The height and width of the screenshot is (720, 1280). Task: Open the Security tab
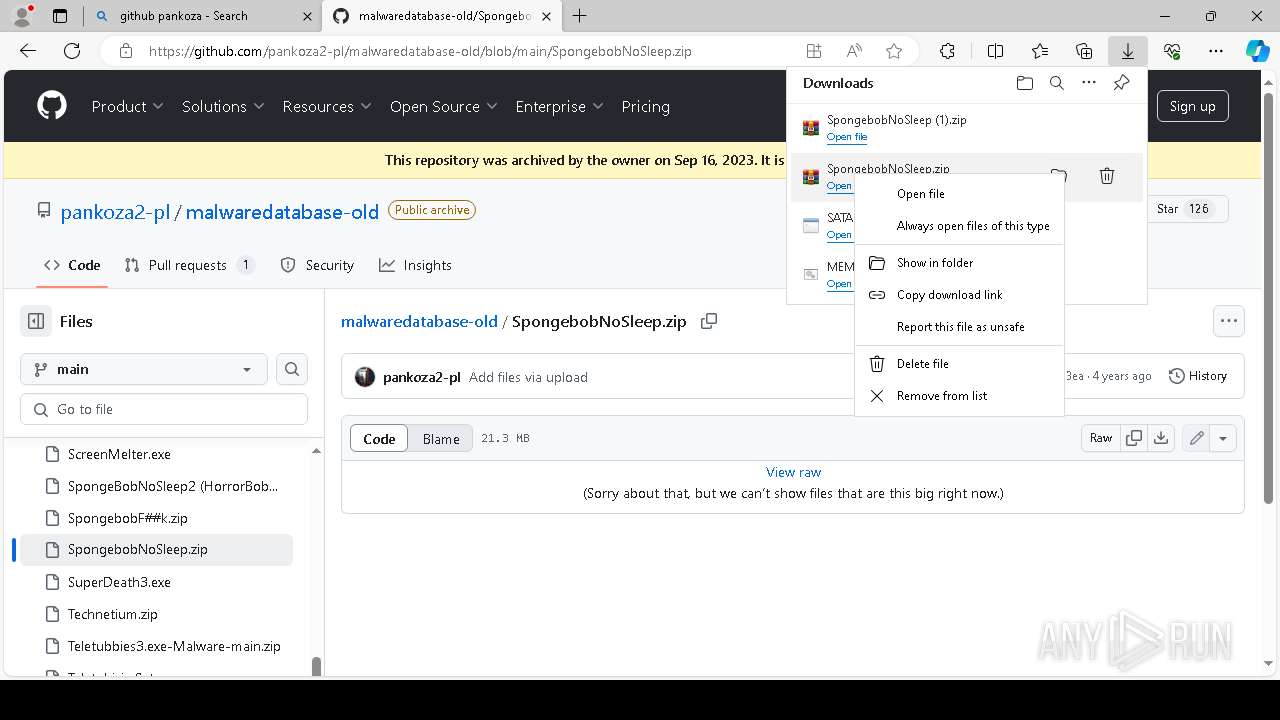tap(317, 265)
